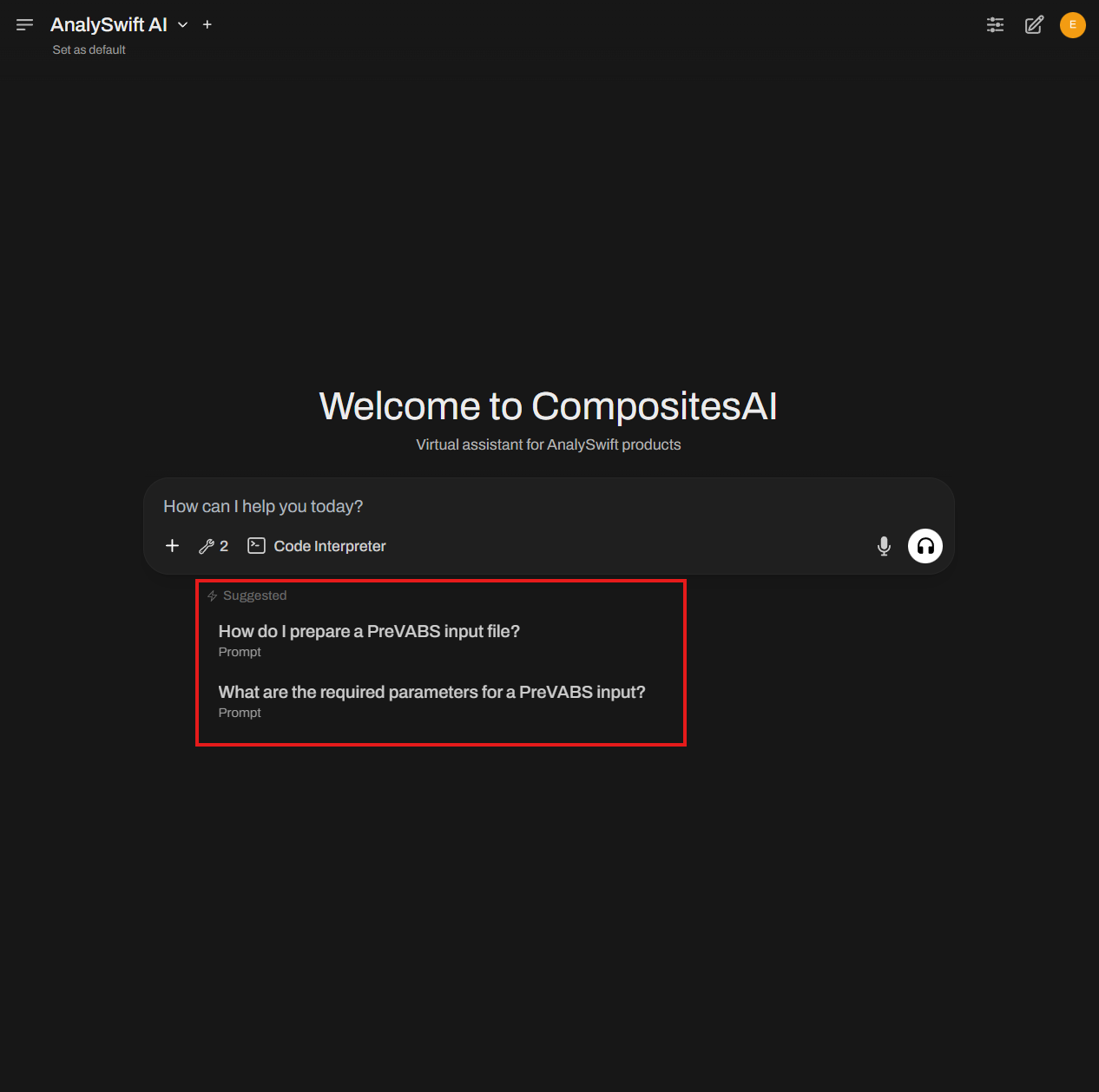This screenshot has height=1092, width=1099.
Task: Click the 'Set as default' link
Action: [x=89, y=49]
